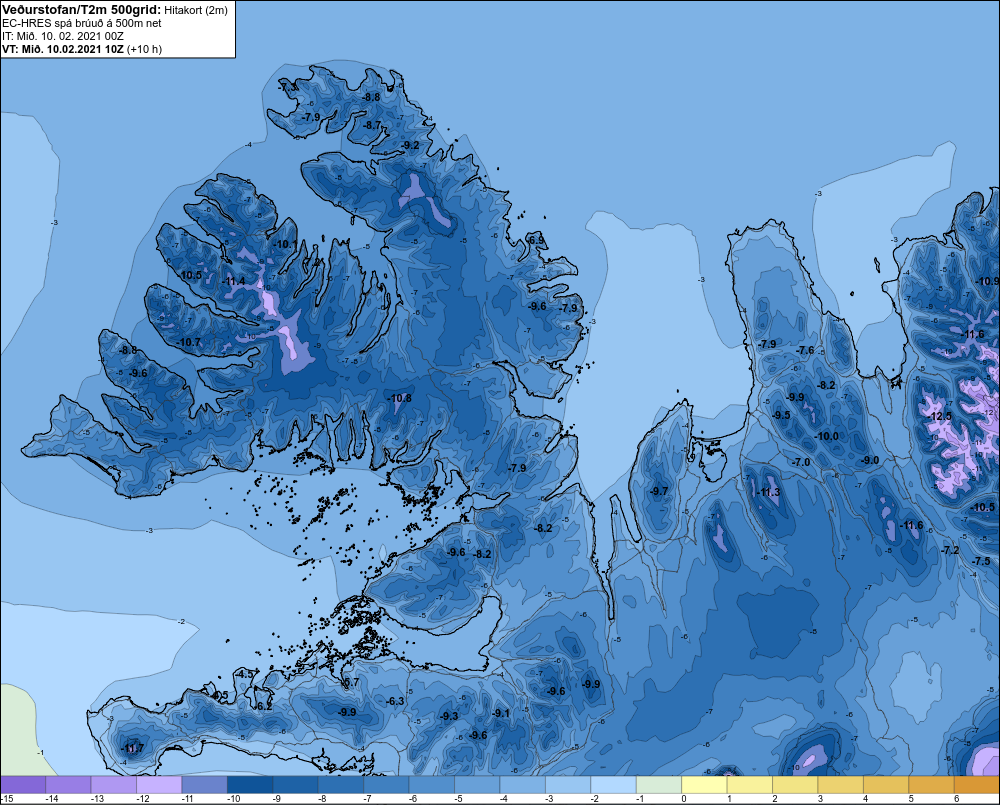Click the -9.2 temperature value on map
Screen dimensions: 1000x805
point(411,145)
